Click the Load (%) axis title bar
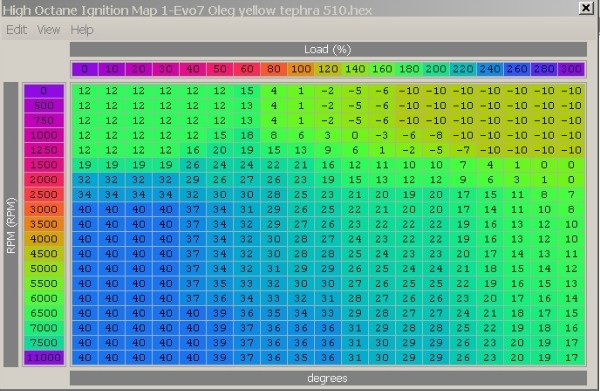 point(328,49)
